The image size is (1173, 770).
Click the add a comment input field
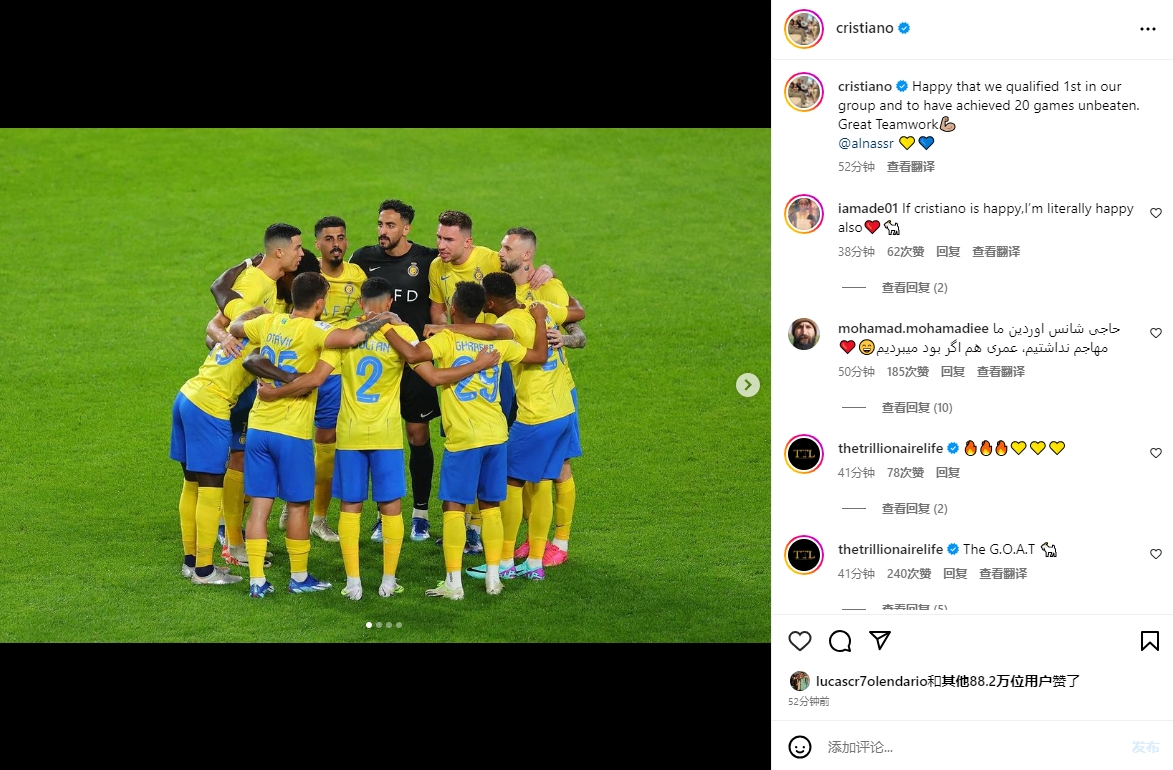[973, 747]
